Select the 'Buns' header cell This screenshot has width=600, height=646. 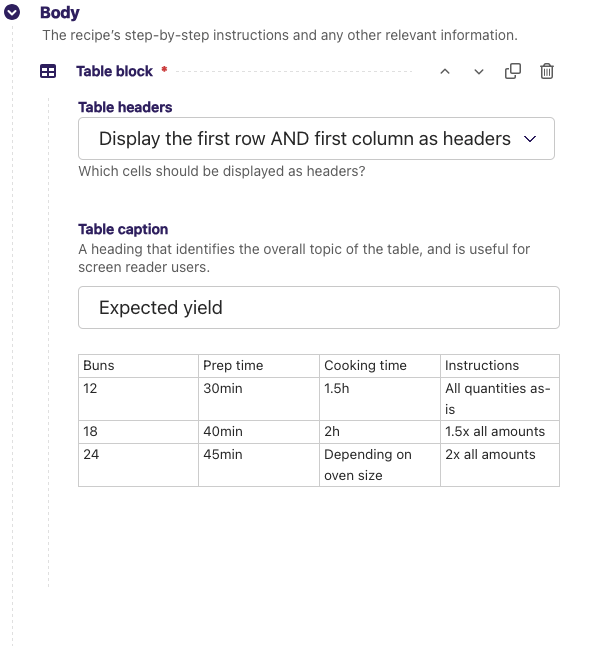(x=138, y=366)
